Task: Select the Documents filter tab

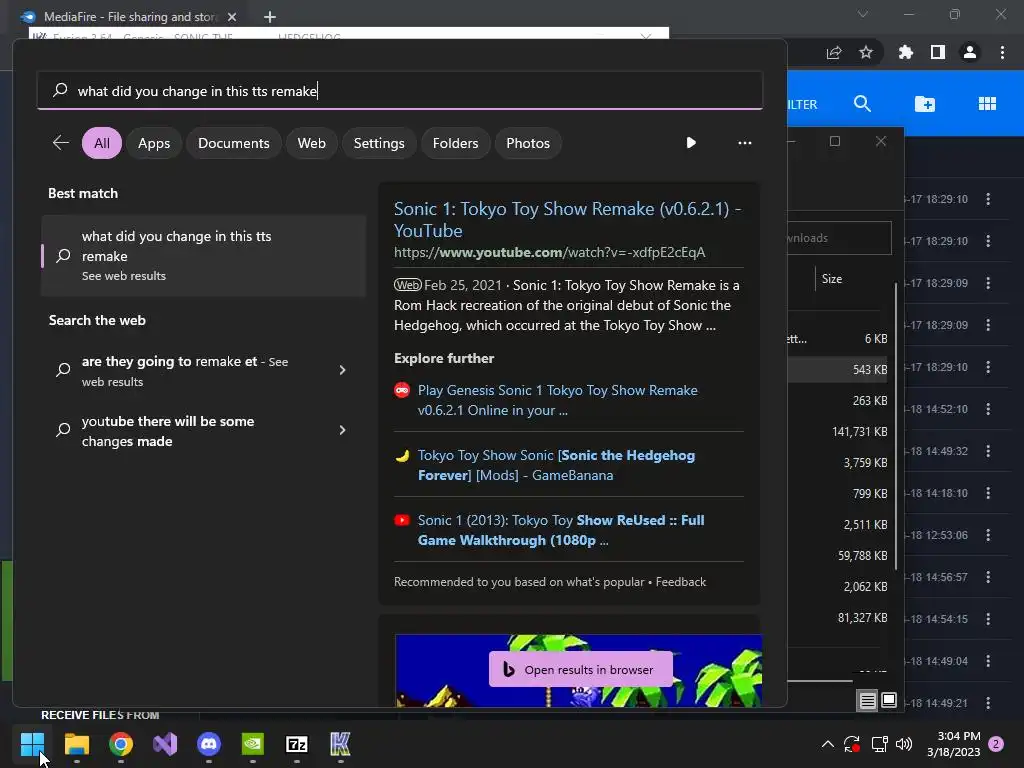Action: coord(234,143)
